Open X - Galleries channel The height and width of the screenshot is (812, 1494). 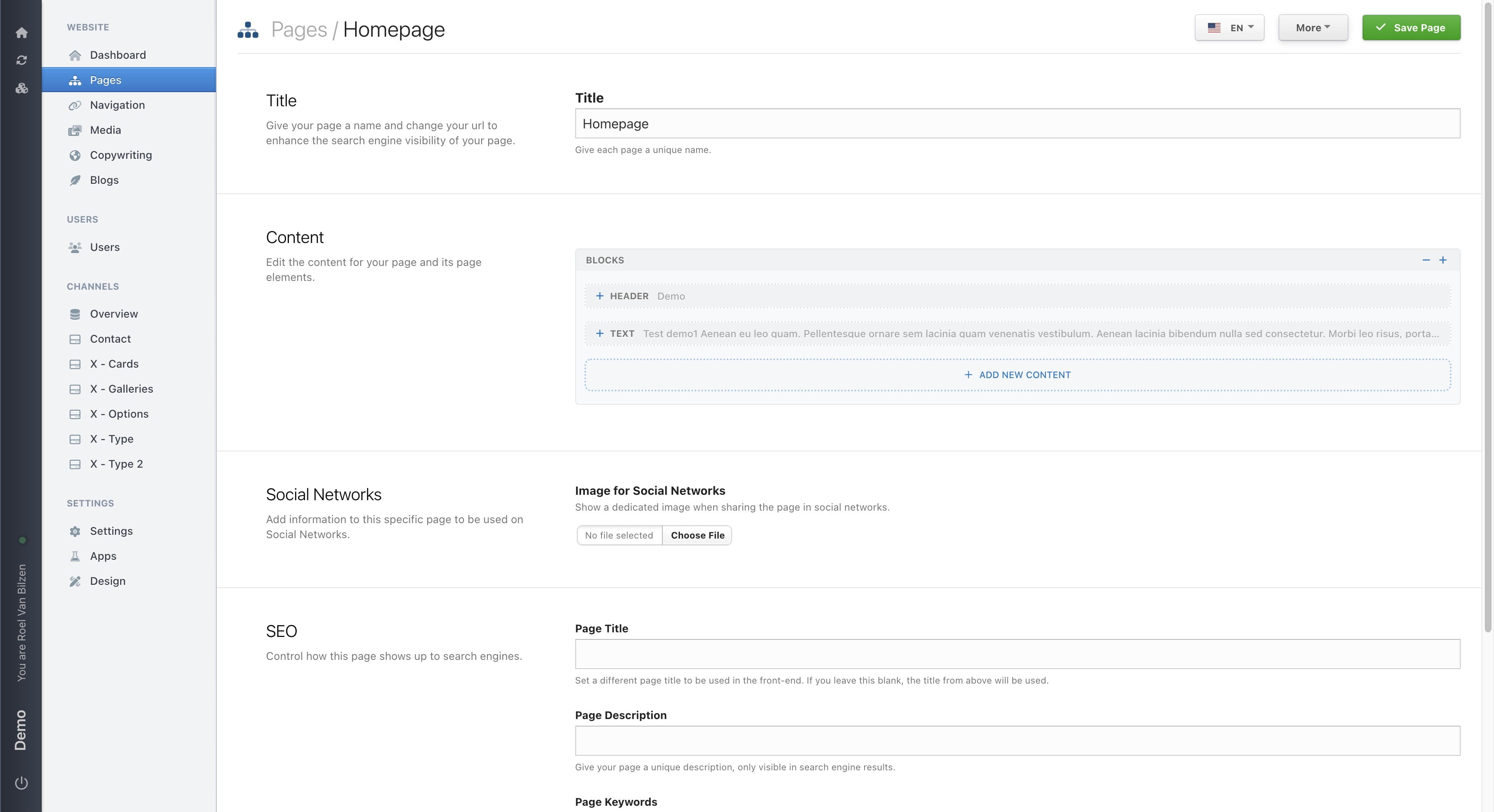(121, 388)
